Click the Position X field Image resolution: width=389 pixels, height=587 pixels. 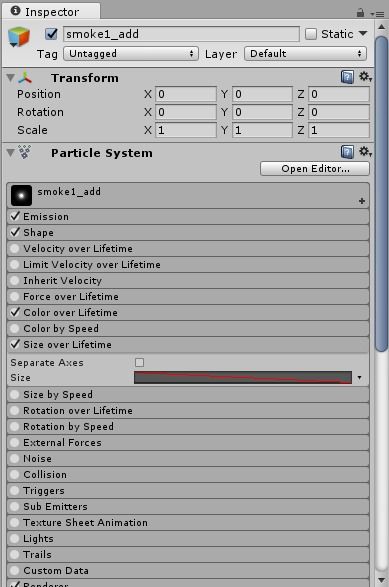[186, 94]
